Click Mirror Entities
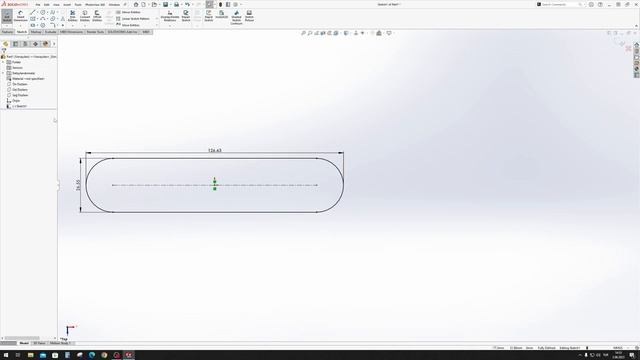 129,12
